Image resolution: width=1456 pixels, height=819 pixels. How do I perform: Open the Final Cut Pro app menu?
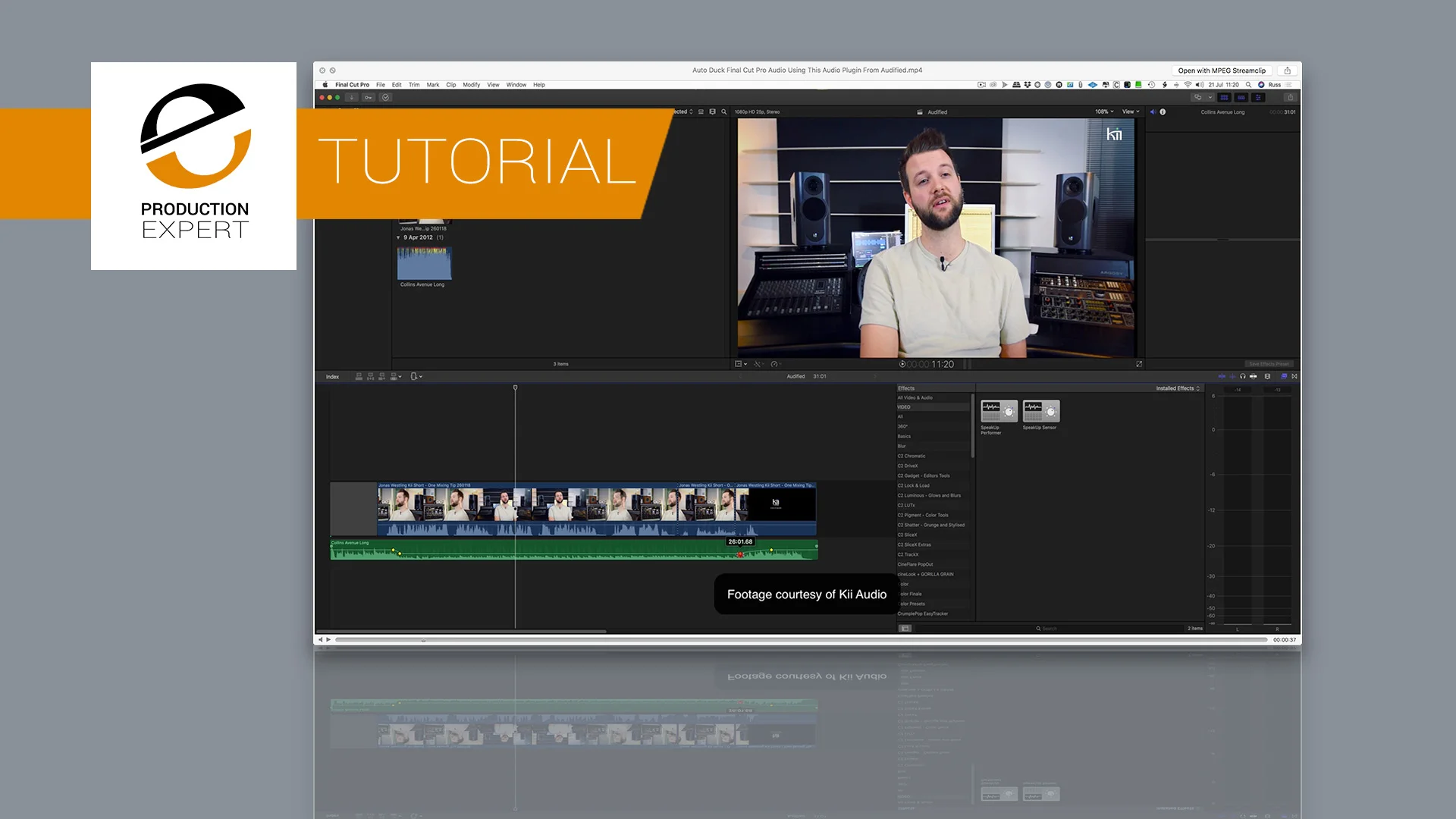[x=352, y=85]
